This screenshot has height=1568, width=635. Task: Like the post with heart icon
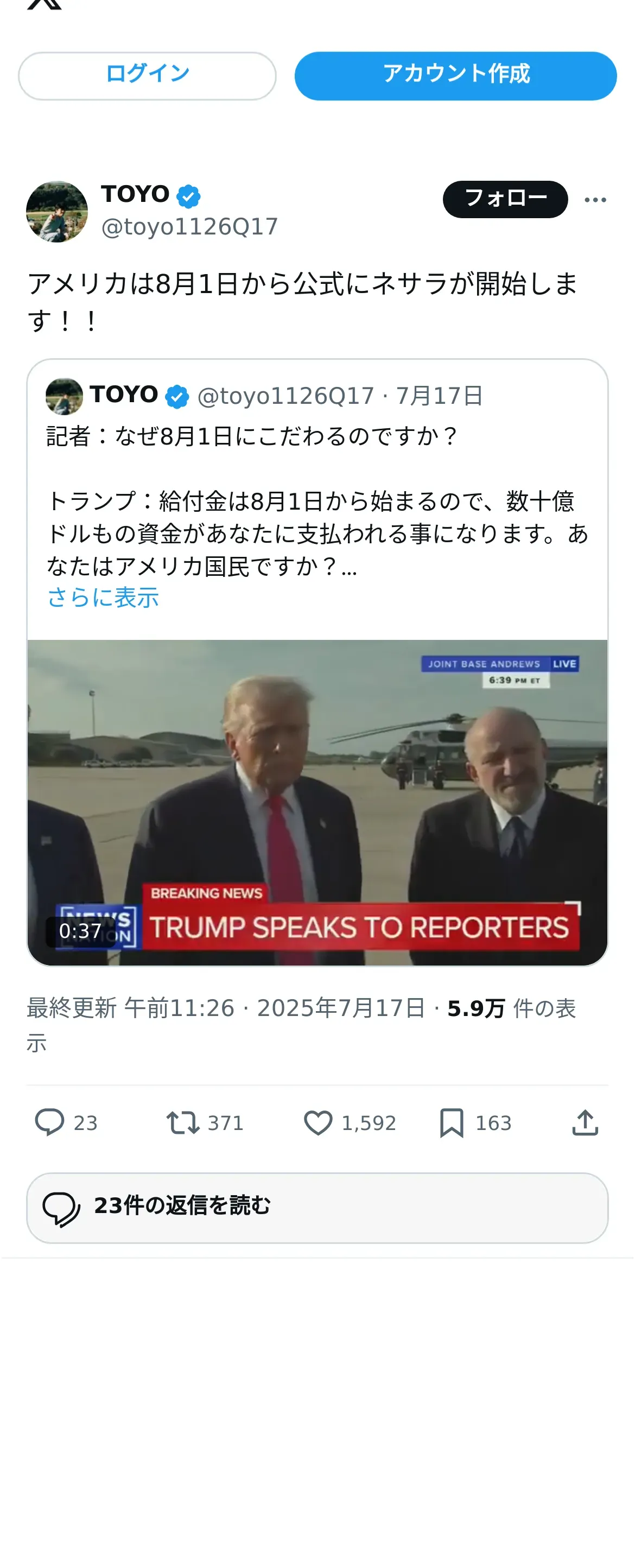[319, 1122]
